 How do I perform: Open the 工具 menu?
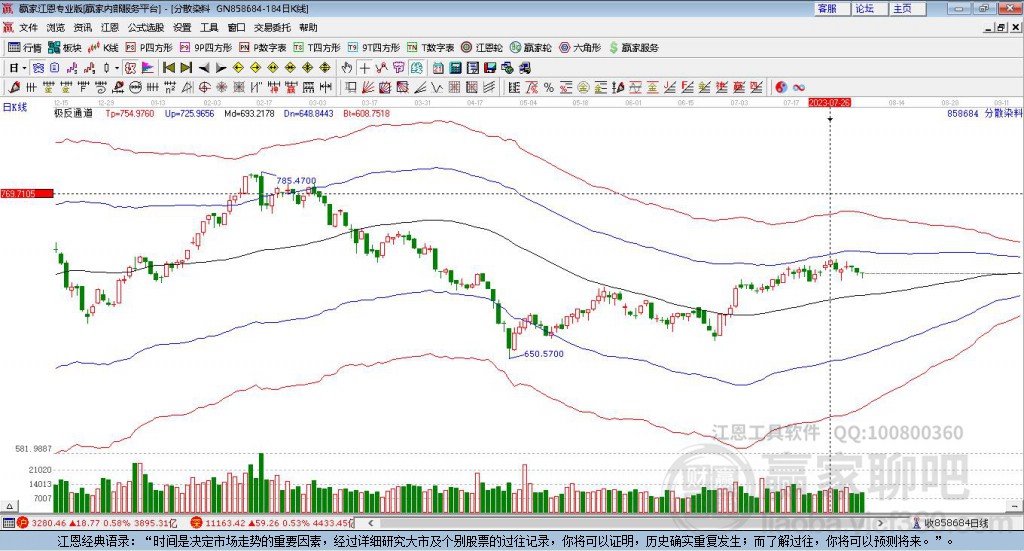[x=209, y=27]
